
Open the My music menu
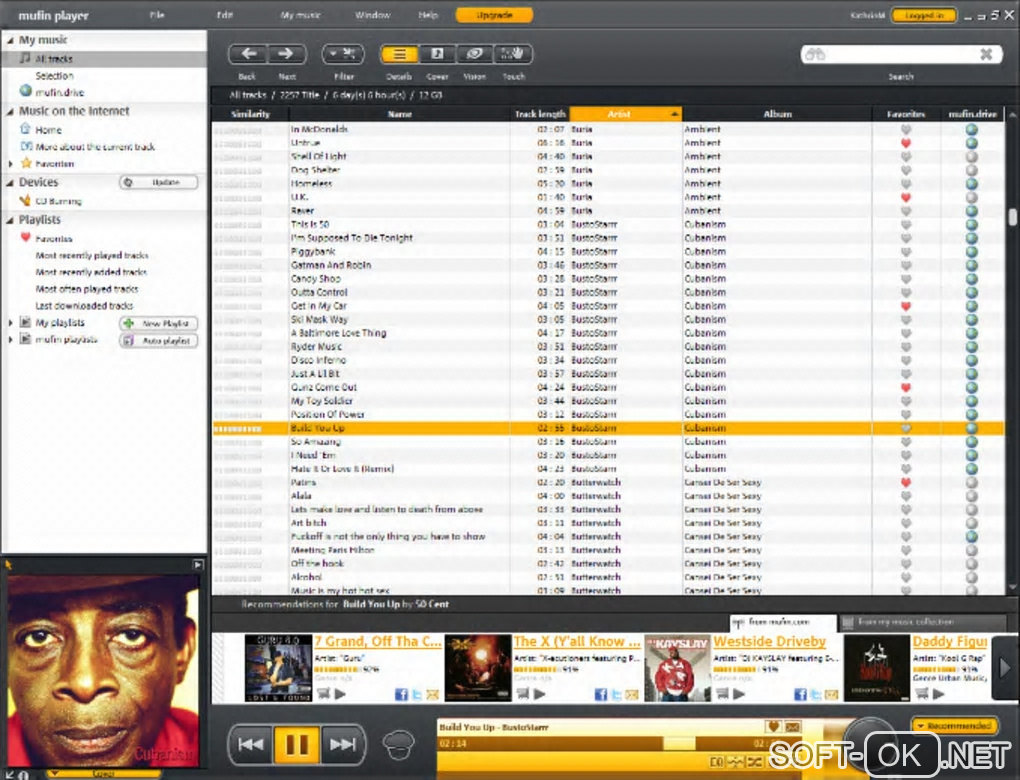300,15
